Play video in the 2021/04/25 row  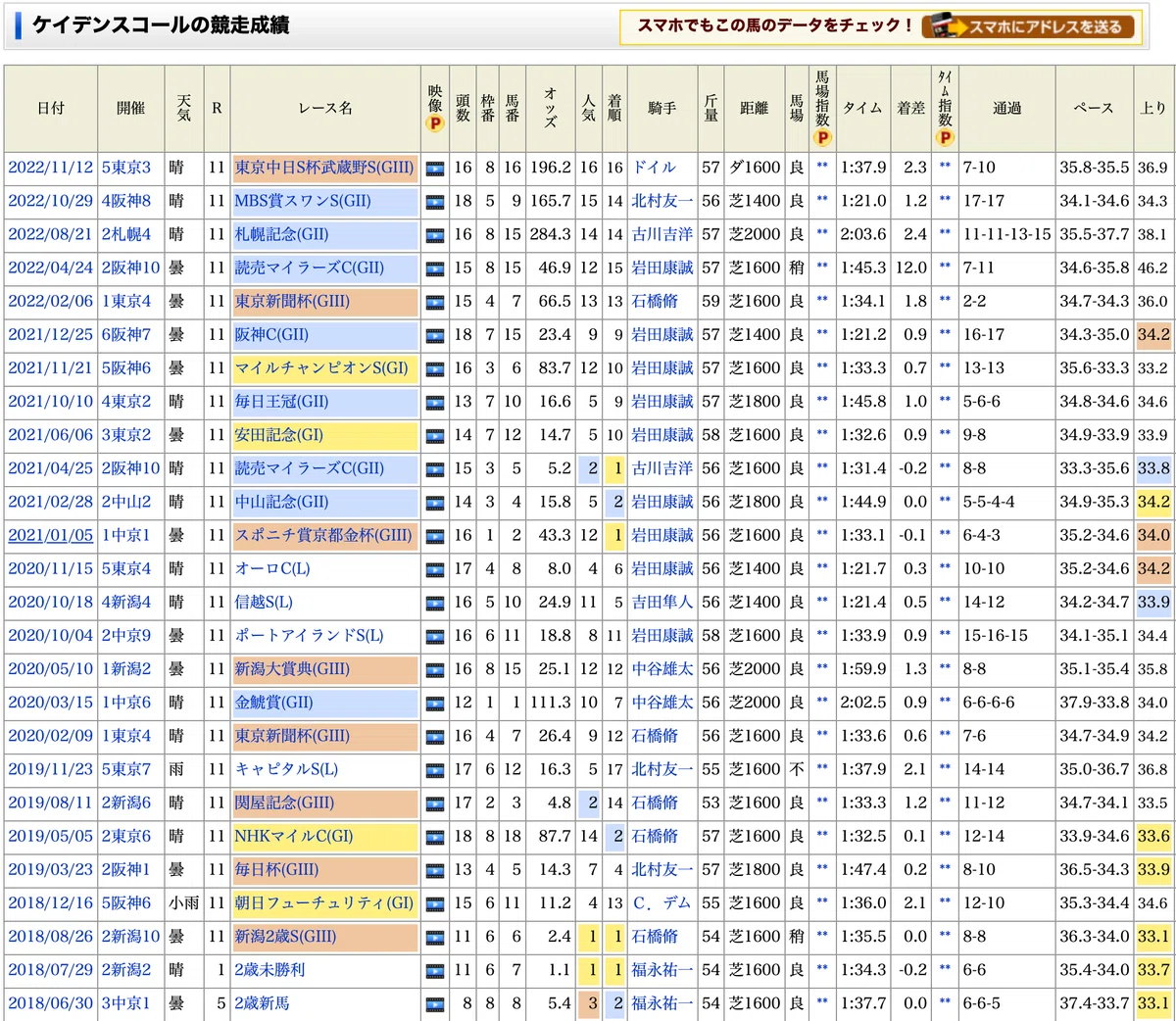pyautogui.click(x=435, y=469)
